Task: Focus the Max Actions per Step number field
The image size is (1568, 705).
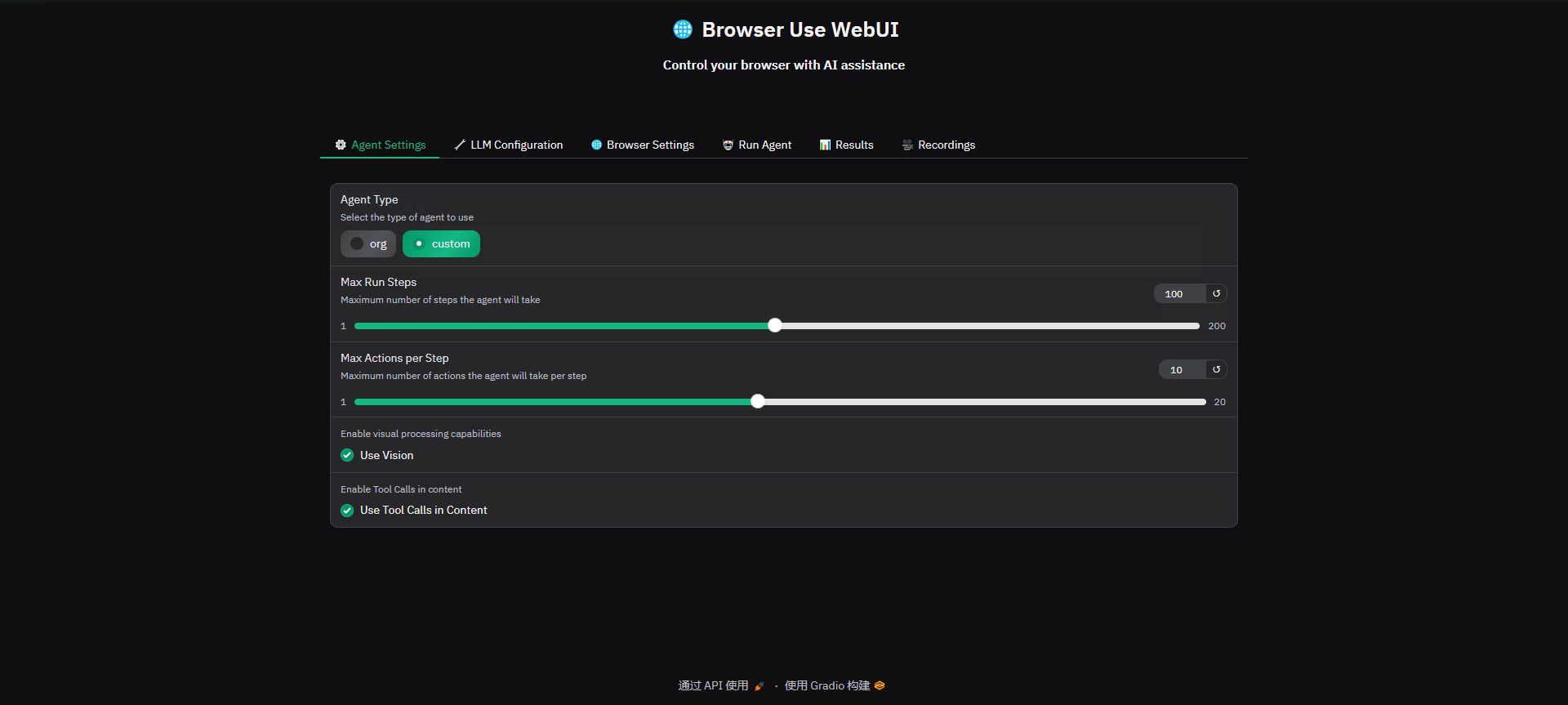Action: tap(1183, 369)
